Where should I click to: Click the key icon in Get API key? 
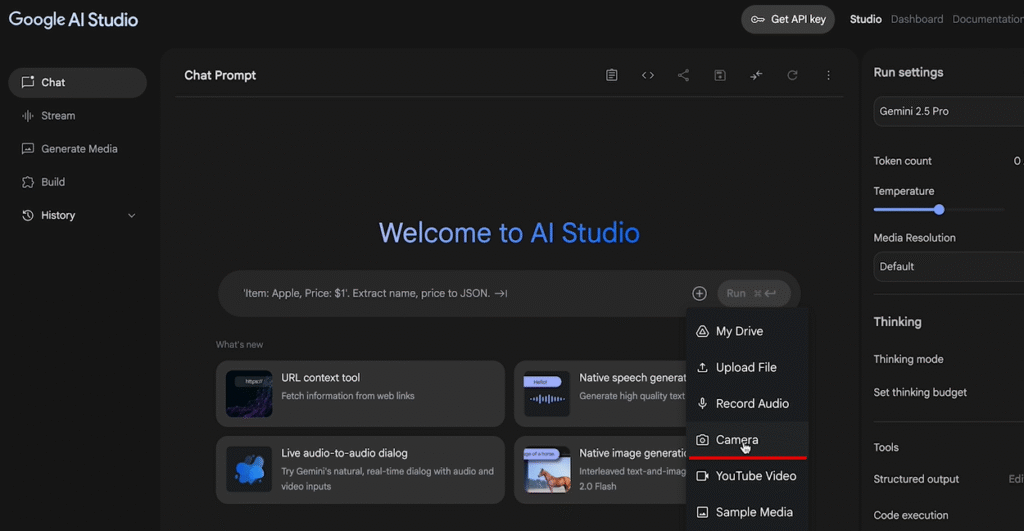(758, 20)
